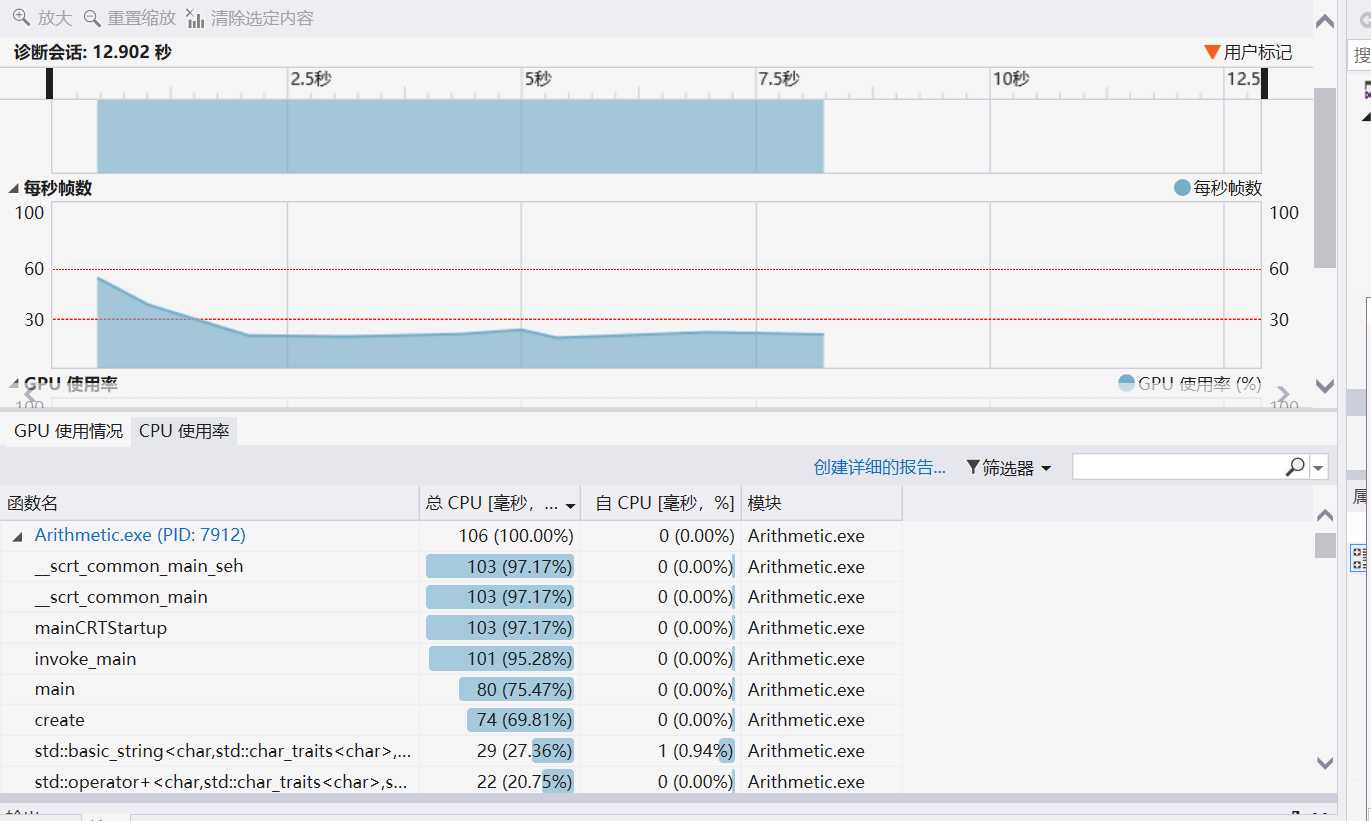The image size is (1371, 821).
Task: Select the invoke_main function row
Action: [451, 659]
